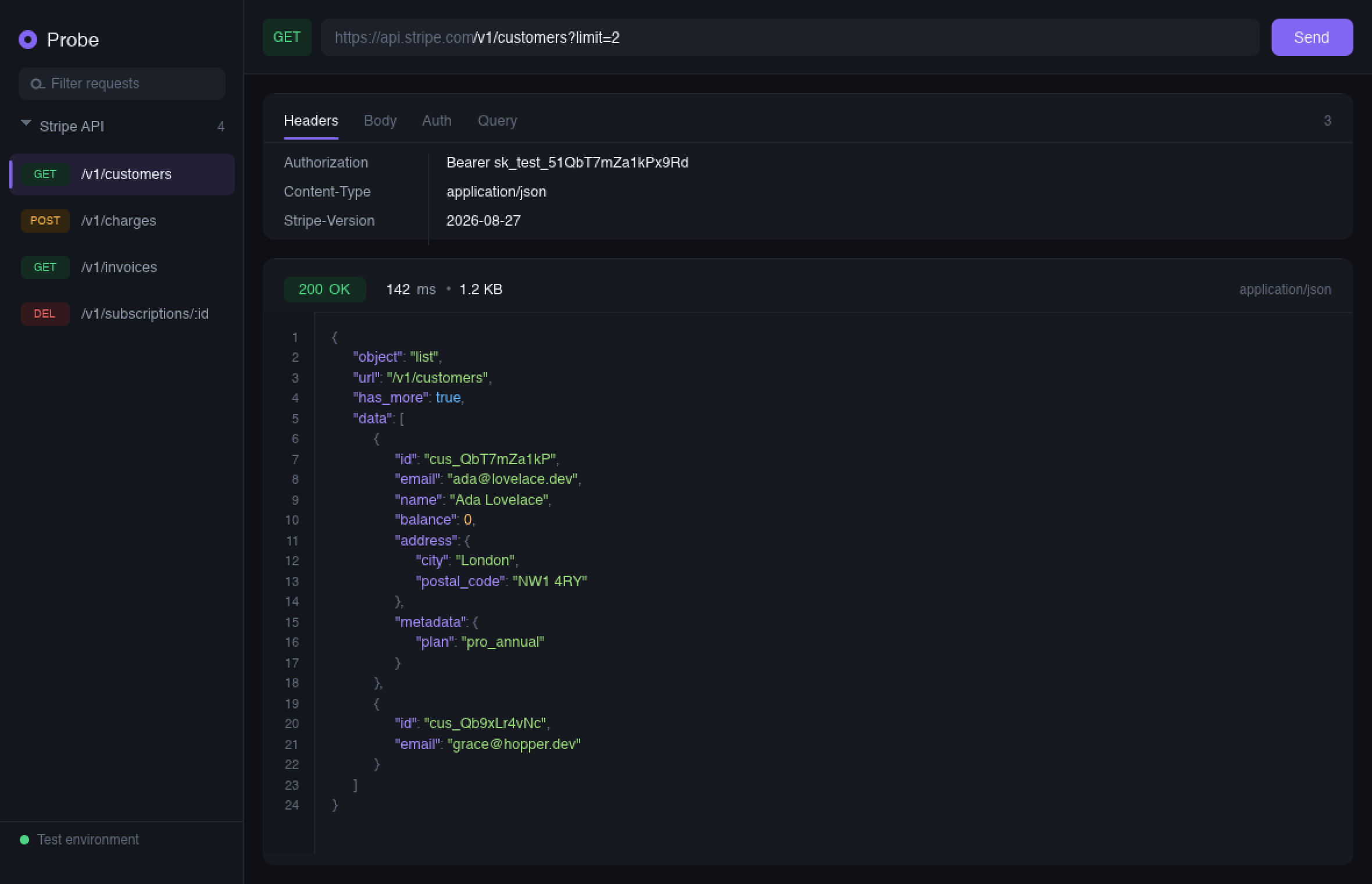Click the "London" city value
This screenshot has width=1372, height=884.
pos(485,560)
